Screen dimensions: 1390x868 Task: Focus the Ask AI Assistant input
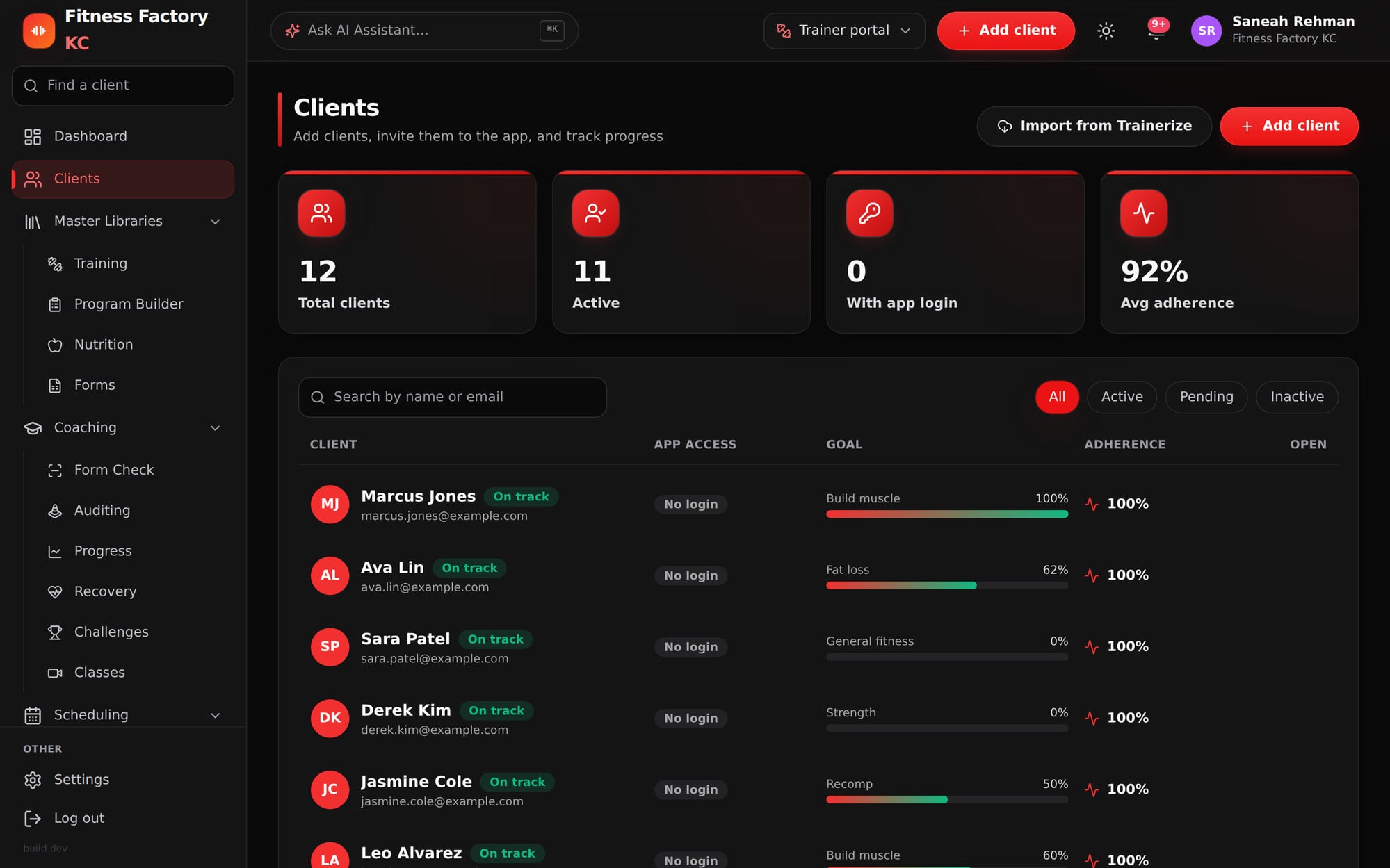424,31
